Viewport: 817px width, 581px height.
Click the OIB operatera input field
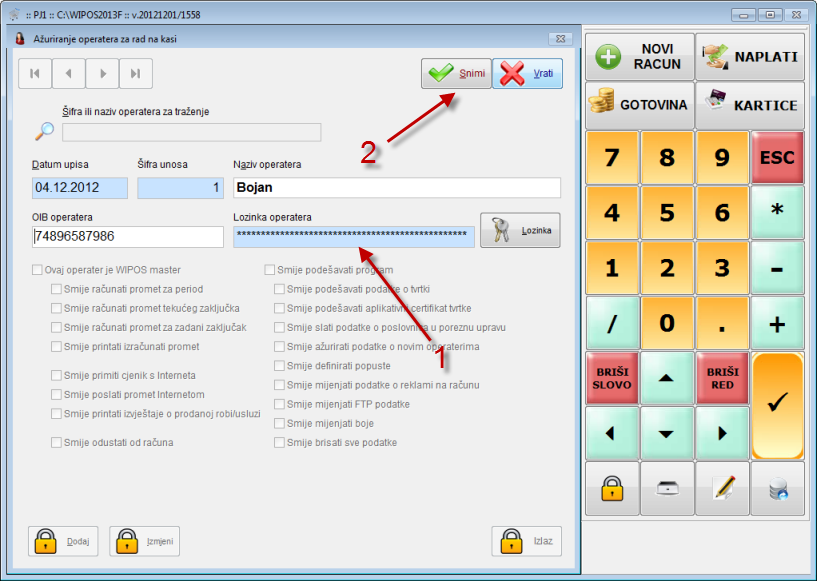127,237
